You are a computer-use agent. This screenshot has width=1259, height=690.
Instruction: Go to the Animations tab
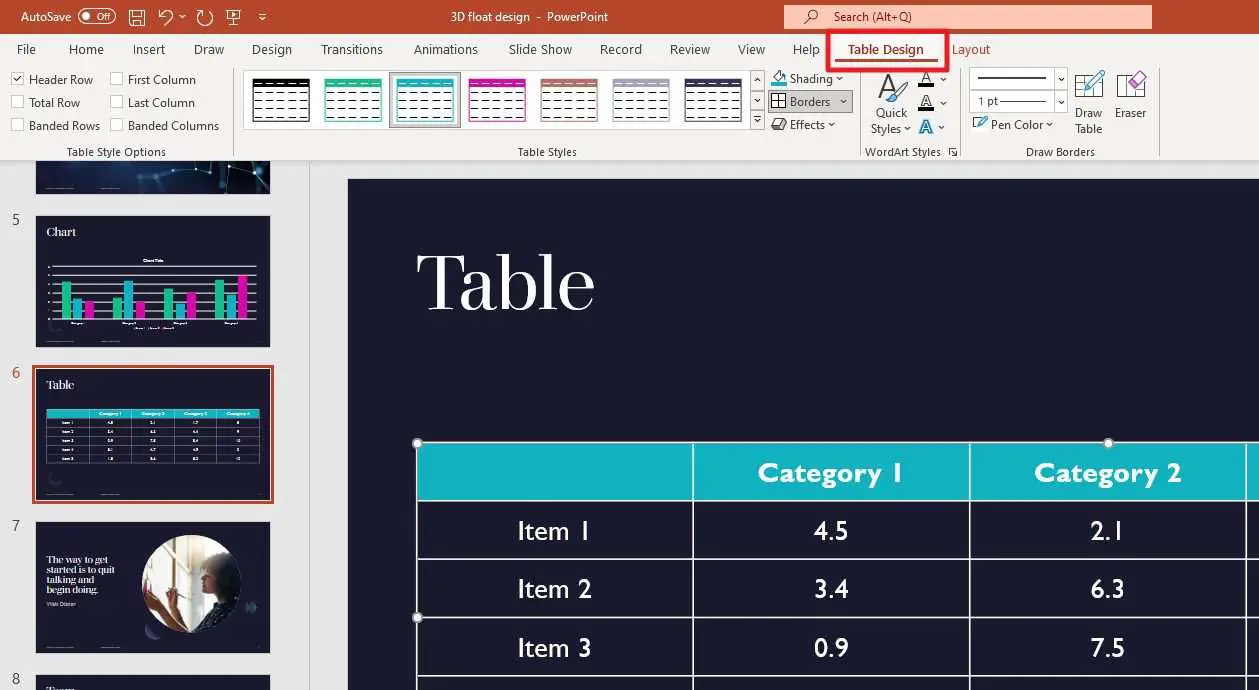tap(446, 49)
